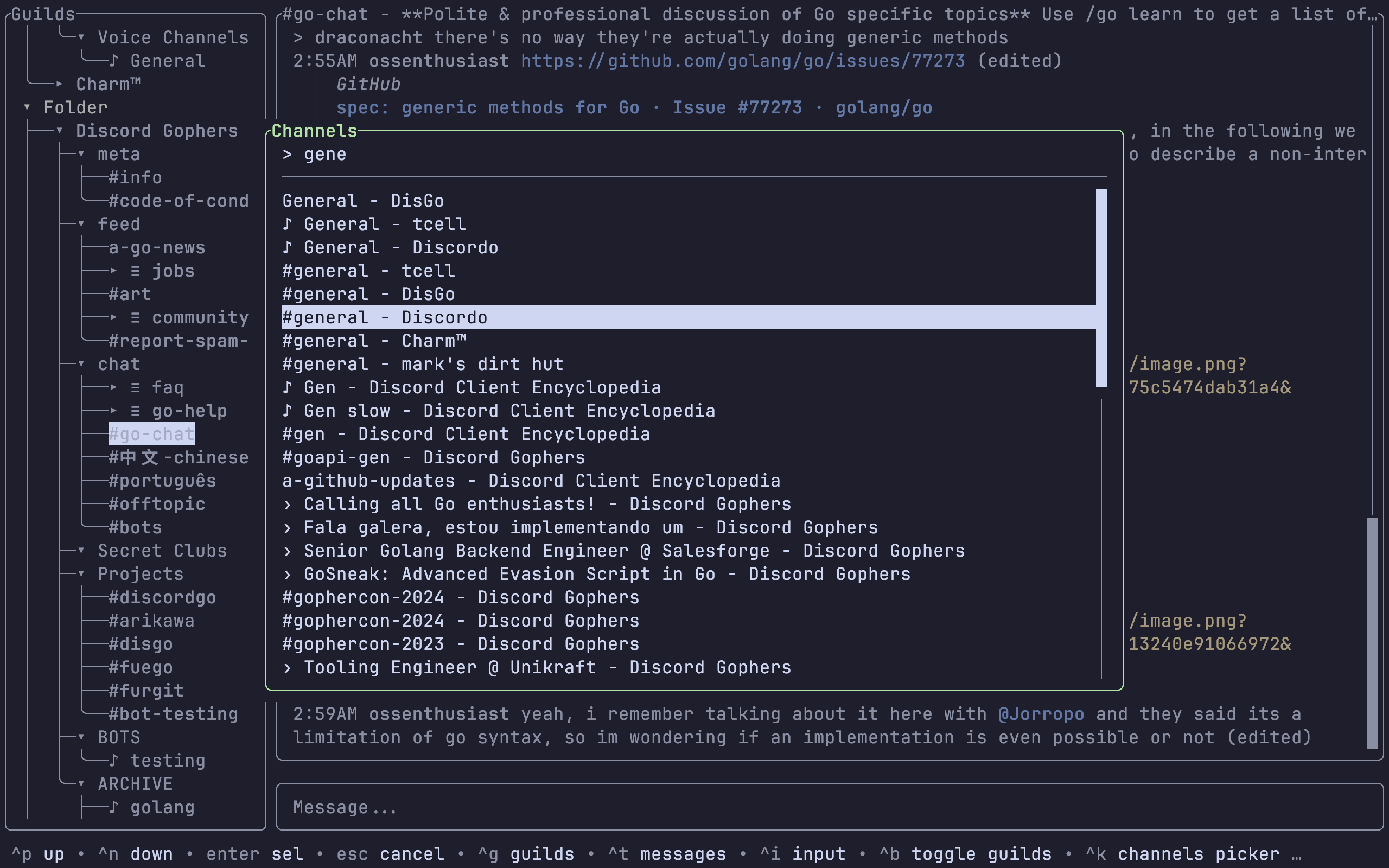The width and height of the screenshot is (1389, 868).
Task: Click the ^b toggle guilds hint
Action: 966,854
